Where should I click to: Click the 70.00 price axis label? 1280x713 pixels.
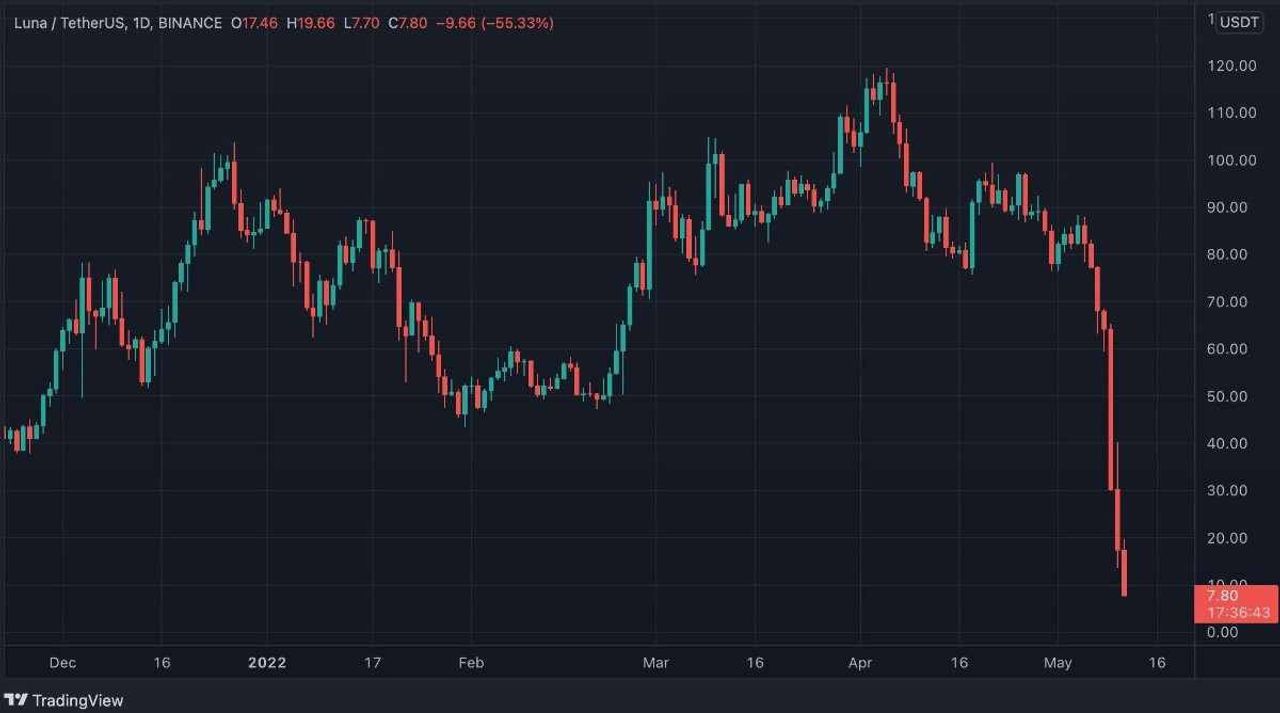tap(1228, 302)
